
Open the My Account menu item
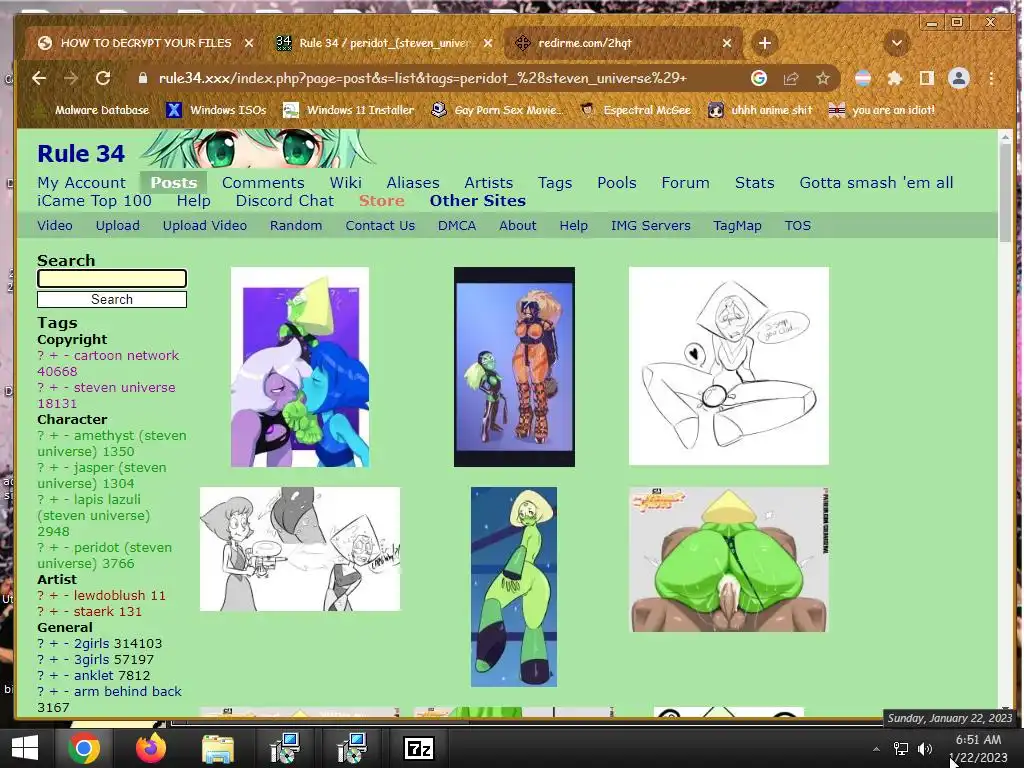[x=82, y=183]
